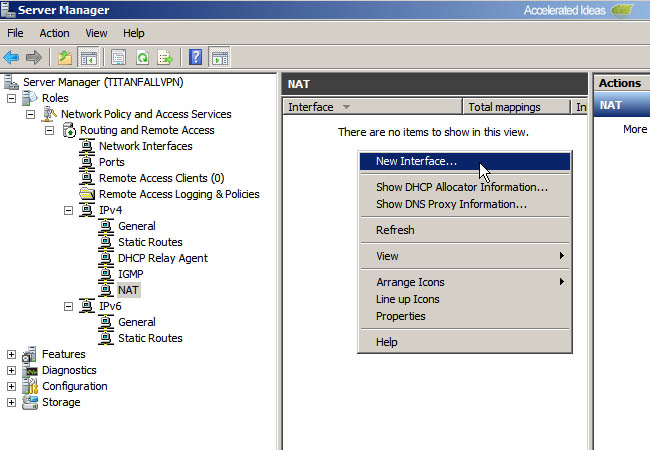The width and height of the screenshot is (650, 450).
Task: Toggle the Show/Hide Action Pane icon
Action: coord(219,58)
